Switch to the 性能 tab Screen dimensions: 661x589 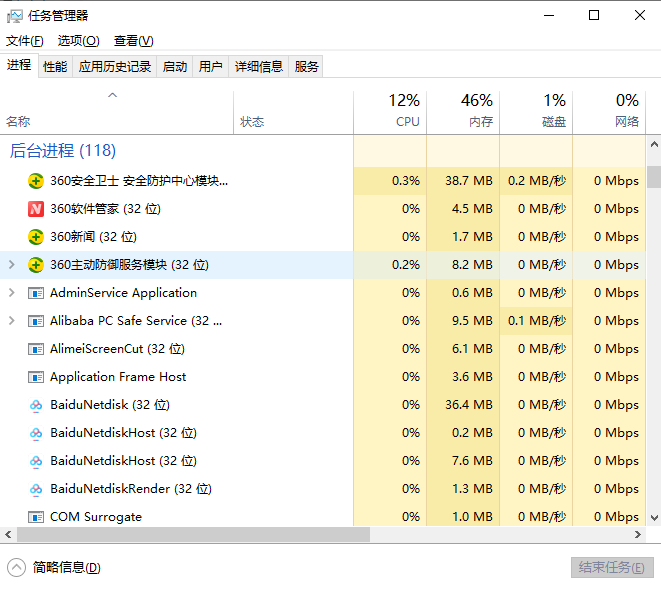click(x=55, y=66)
